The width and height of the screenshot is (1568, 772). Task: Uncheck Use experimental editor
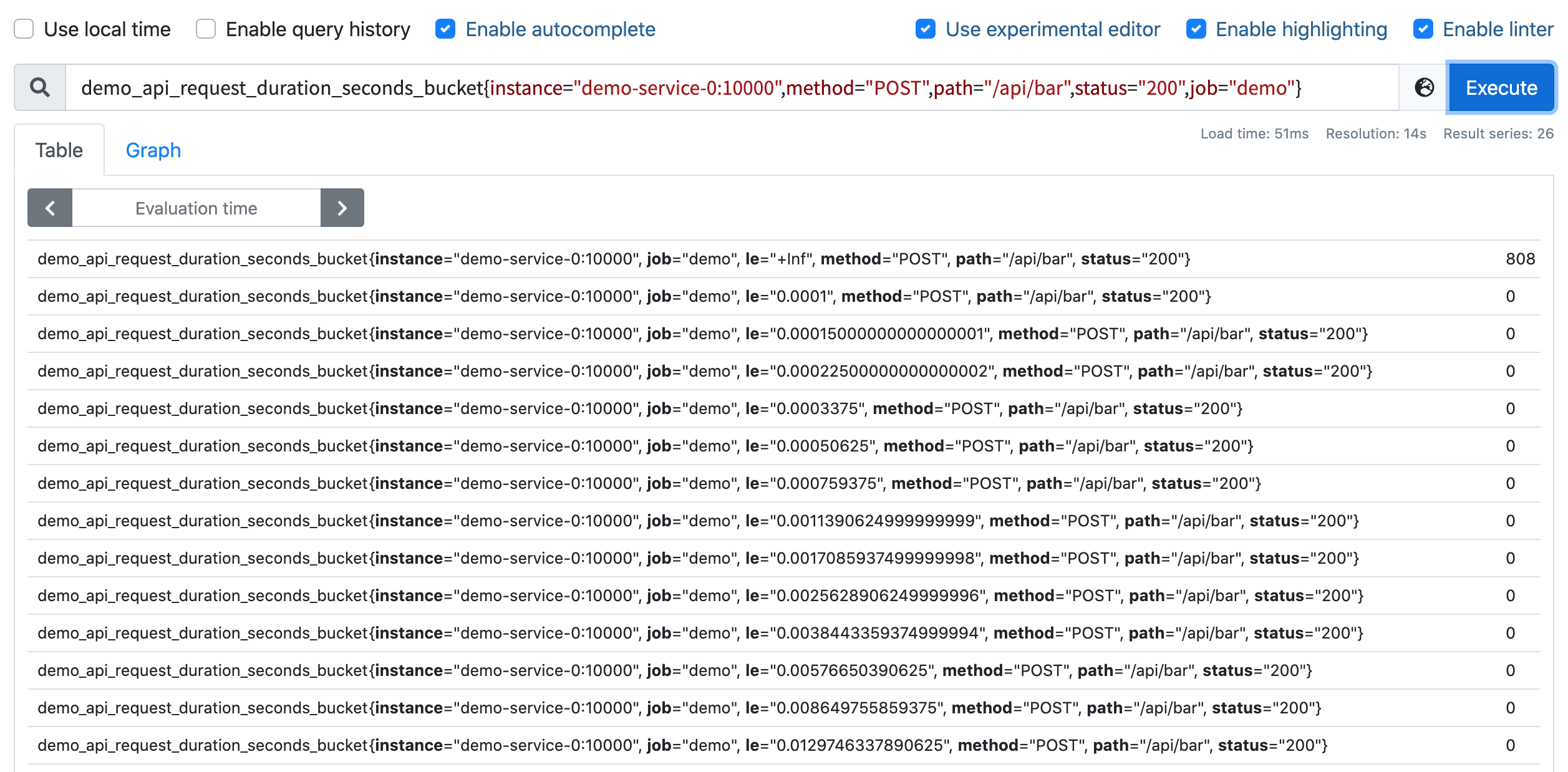[x=926, y=29]
